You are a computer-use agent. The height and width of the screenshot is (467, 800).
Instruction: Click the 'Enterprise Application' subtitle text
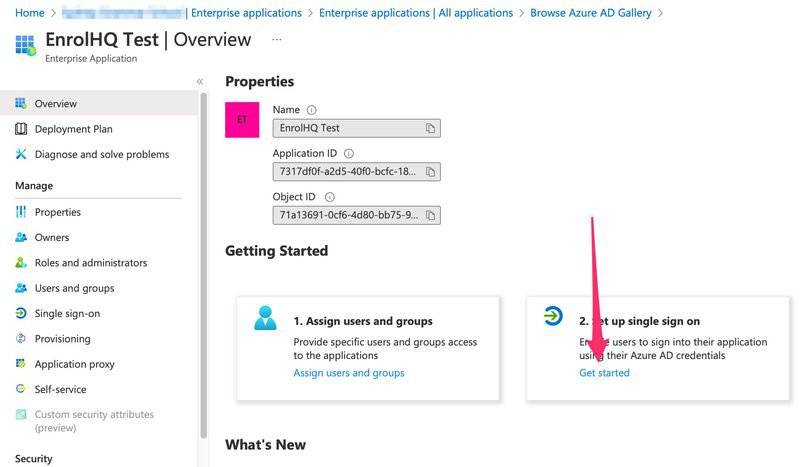pyautogui.click(x=91, y=59)
